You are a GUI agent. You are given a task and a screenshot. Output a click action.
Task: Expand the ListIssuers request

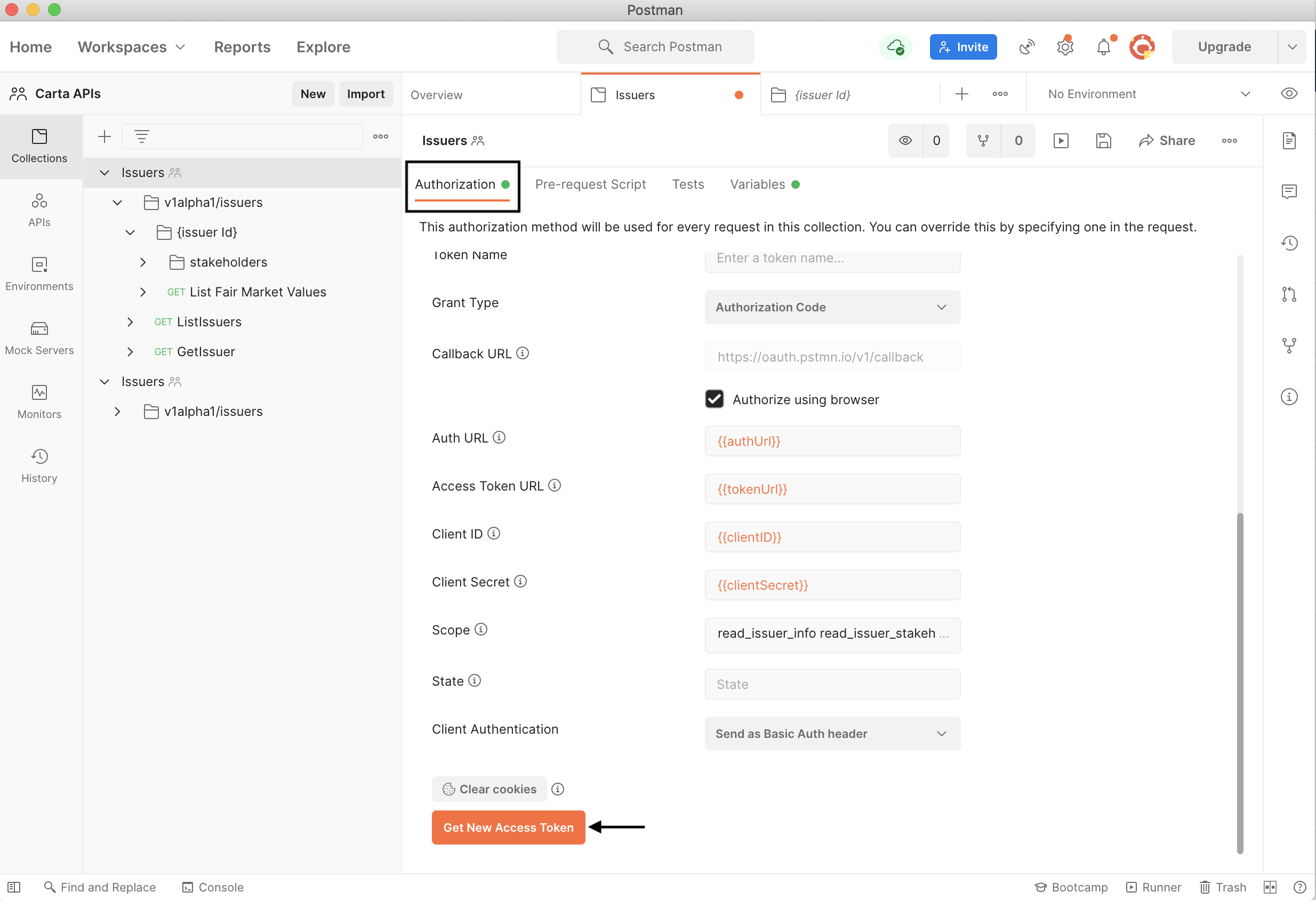pyautogui.click(x=130, y=322)
